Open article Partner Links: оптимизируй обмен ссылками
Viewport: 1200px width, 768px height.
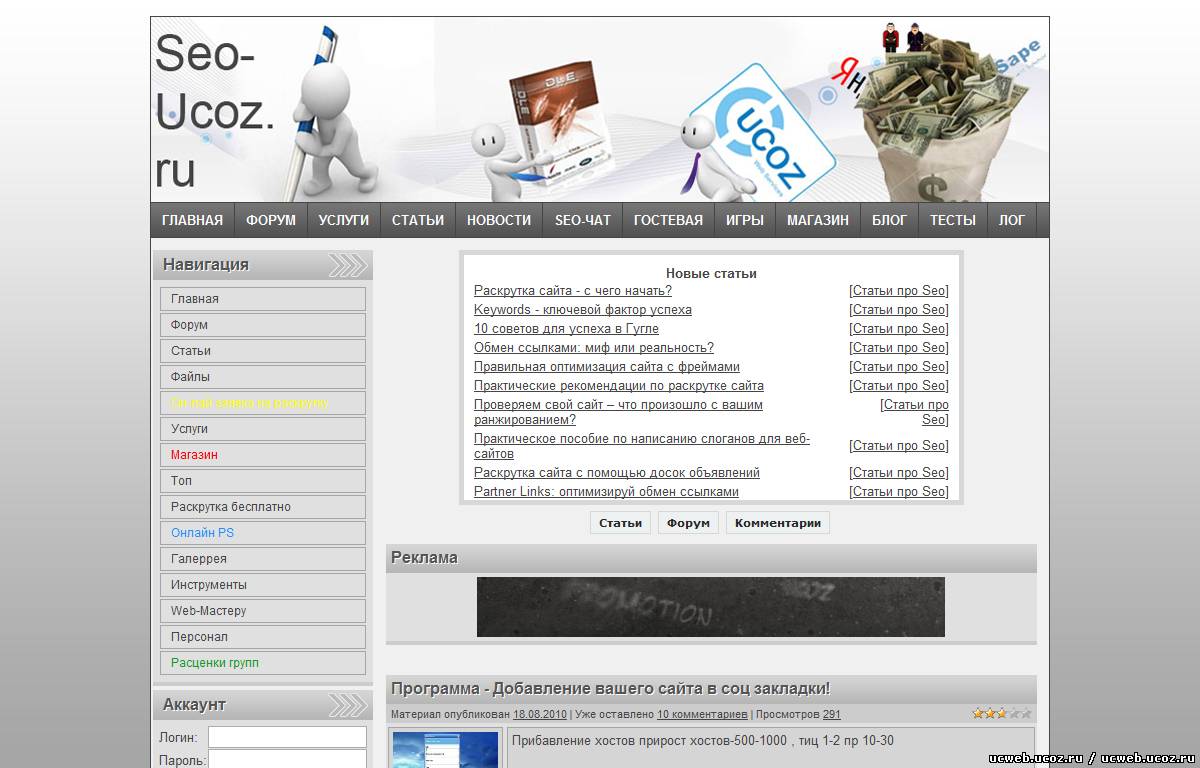tap(606, 492)
